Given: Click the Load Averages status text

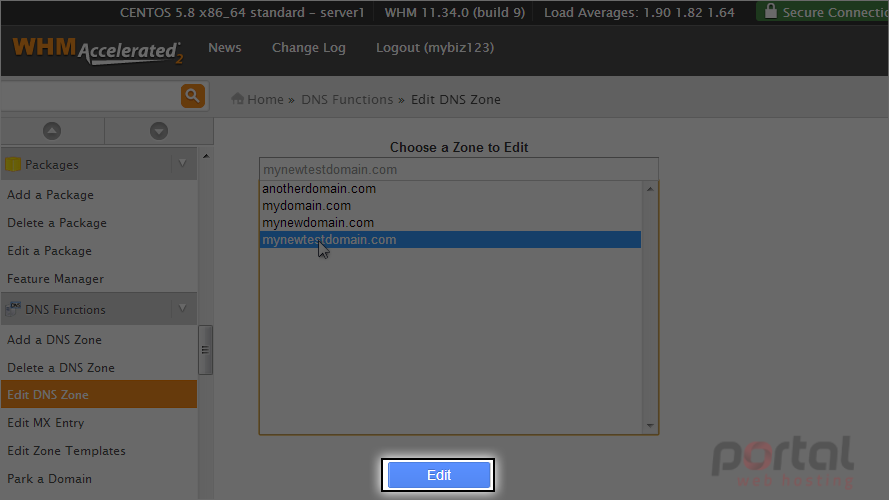Looking at the screenshot, I should (639, 12).
